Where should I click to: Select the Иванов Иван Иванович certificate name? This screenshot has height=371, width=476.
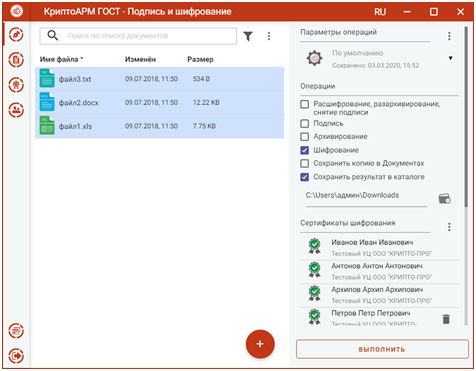[x=372, y=242]
